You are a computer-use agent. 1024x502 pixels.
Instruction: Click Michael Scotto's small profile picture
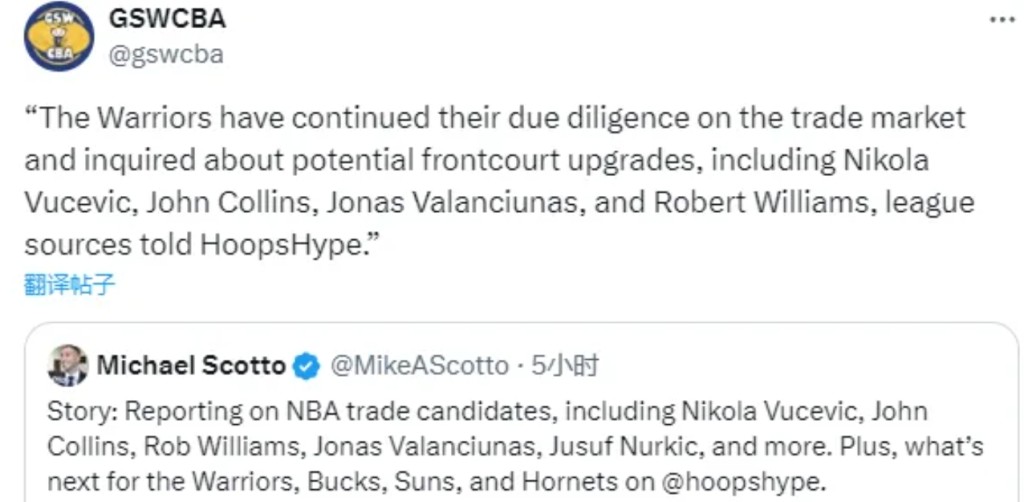point(68,366)
